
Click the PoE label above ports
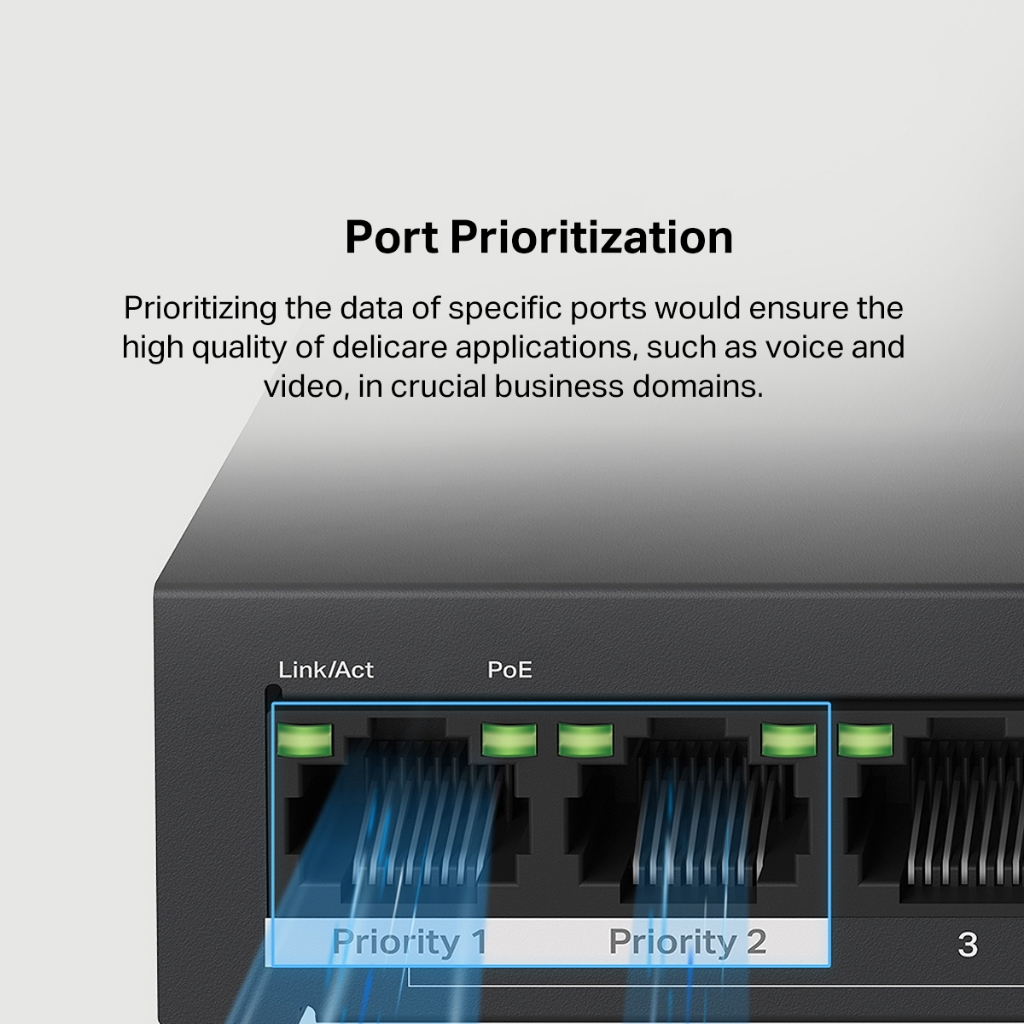pyautogui.click(x=510, y=670)
